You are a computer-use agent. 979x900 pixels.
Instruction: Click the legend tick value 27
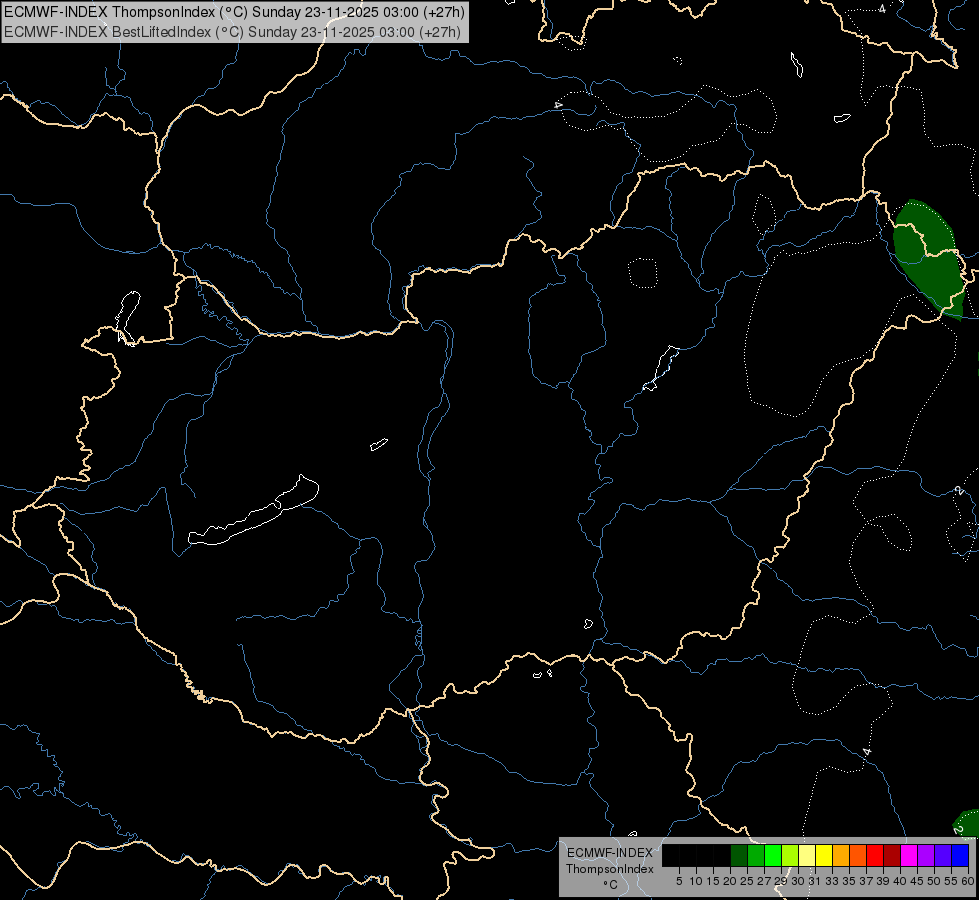[764, 881]
